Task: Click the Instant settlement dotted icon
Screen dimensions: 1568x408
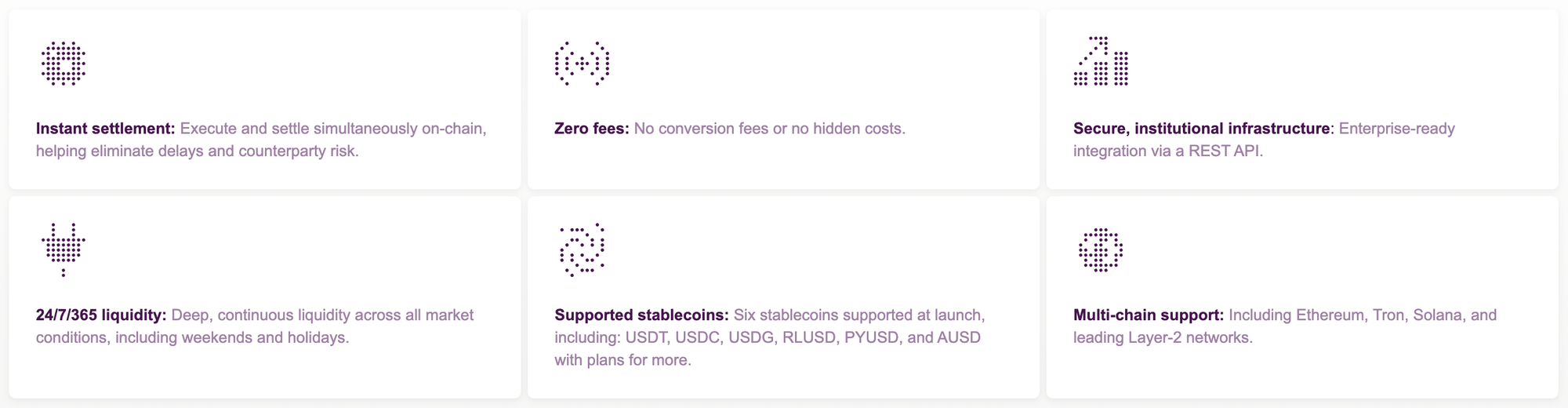Action: [x=63, y=64]
